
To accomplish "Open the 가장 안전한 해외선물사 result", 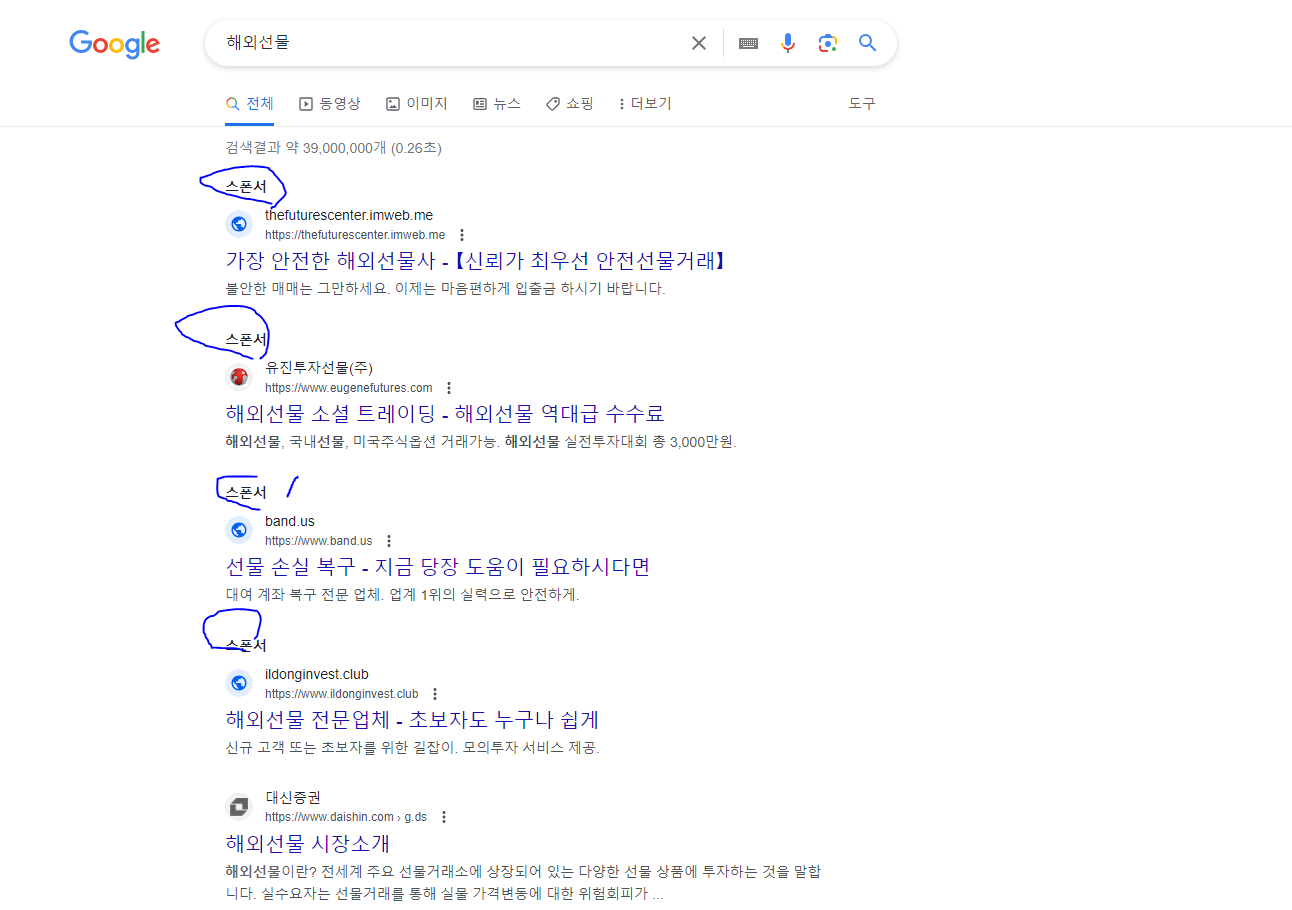I will coord(476,261).
